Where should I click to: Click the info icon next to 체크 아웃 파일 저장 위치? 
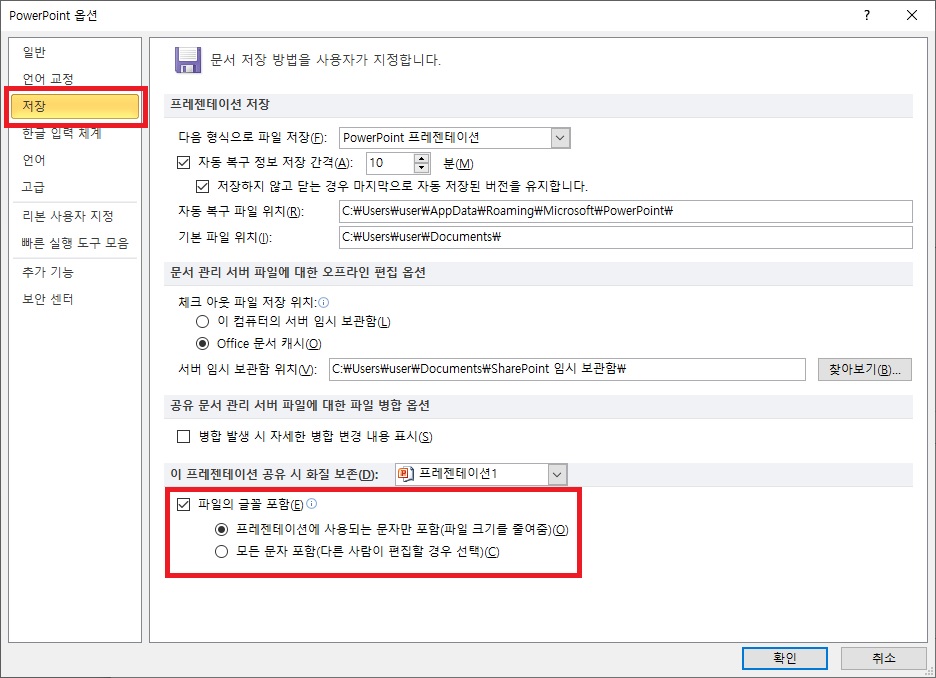pyautogui.click(x=324, y=303)
